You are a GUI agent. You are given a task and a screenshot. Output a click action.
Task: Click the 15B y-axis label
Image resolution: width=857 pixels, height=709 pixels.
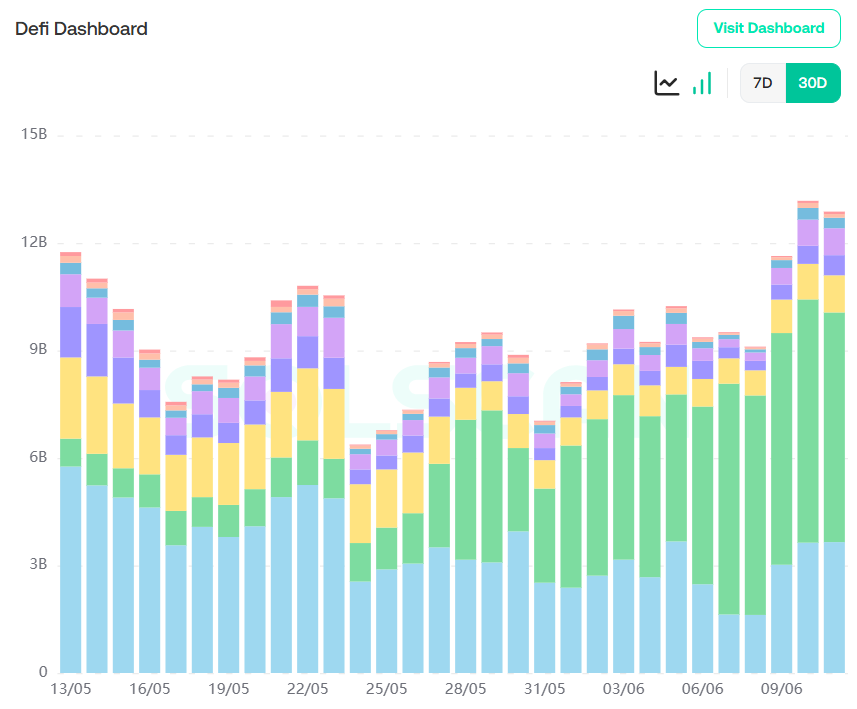[x=34, y=135]
